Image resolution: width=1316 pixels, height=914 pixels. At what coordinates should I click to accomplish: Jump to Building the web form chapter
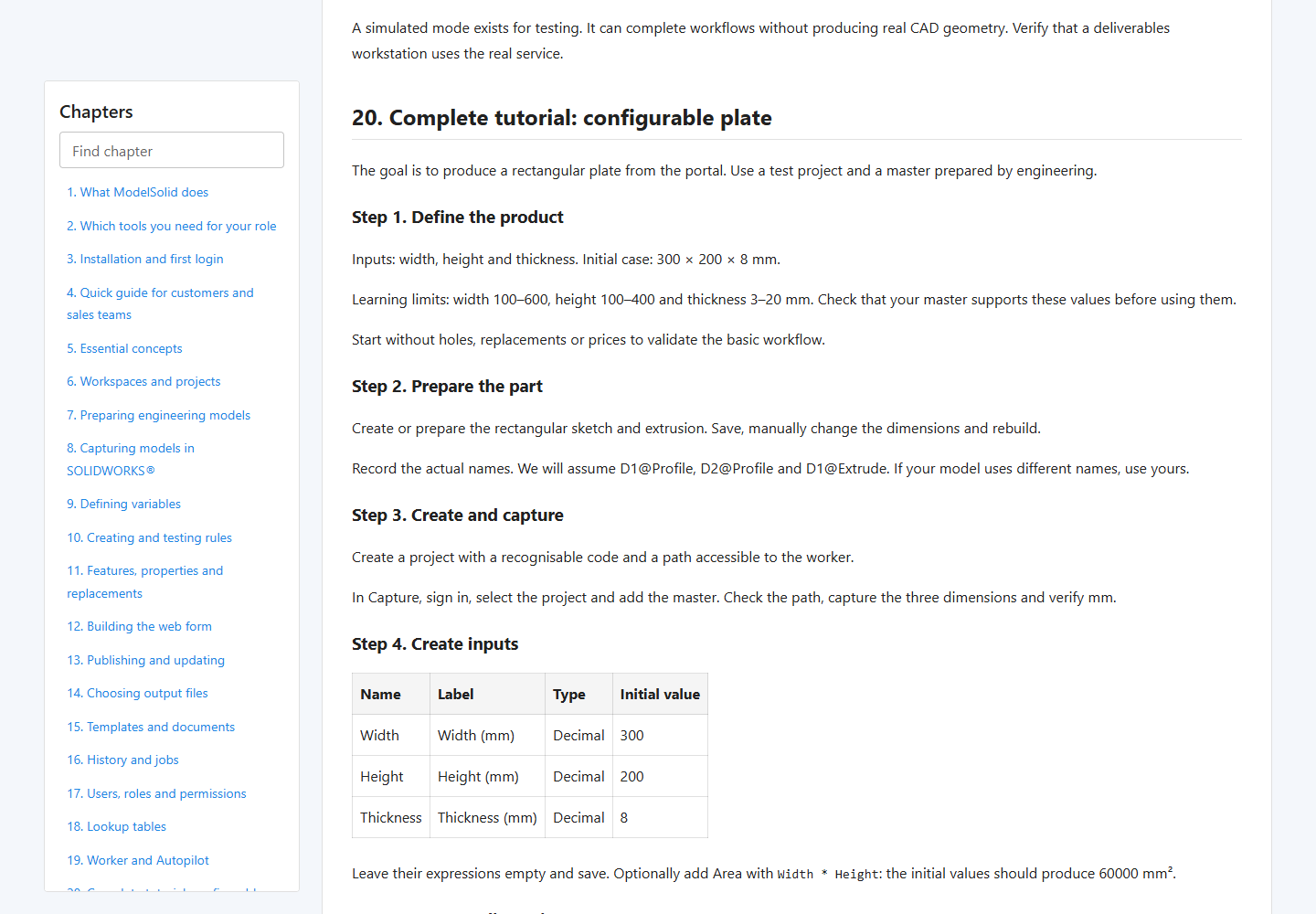139,626
